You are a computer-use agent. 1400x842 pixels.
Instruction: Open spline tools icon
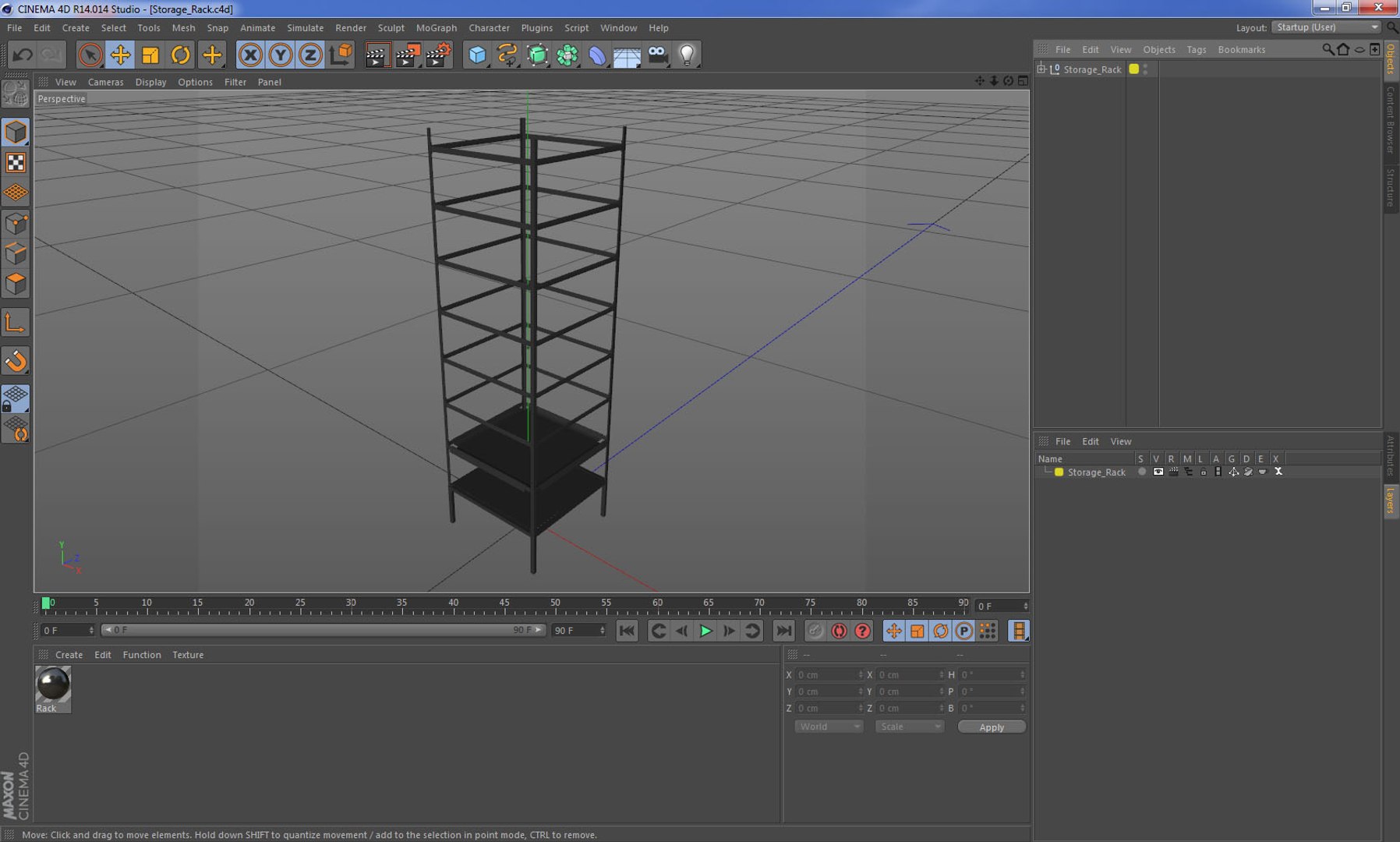507,55
